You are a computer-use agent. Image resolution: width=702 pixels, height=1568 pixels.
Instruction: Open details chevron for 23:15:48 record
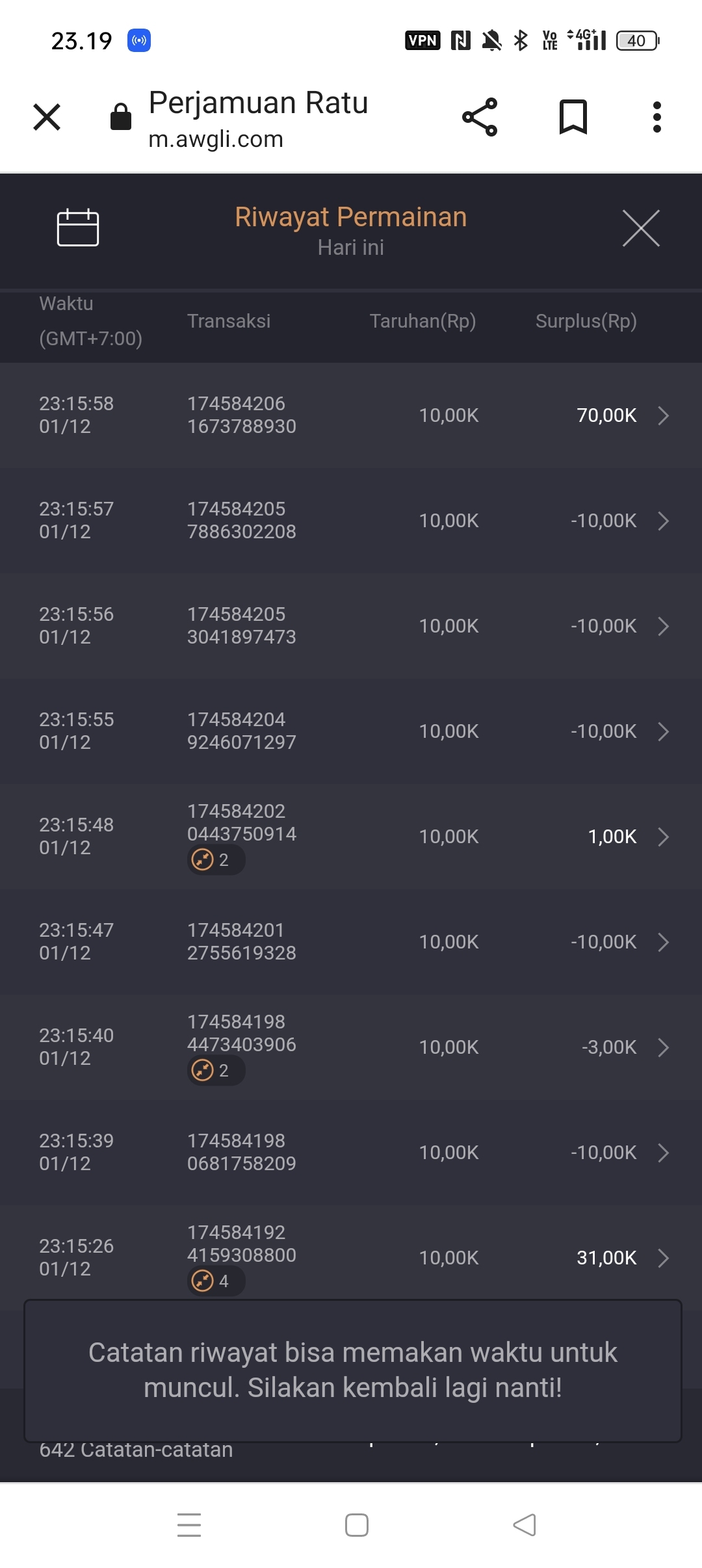[663, 837]
